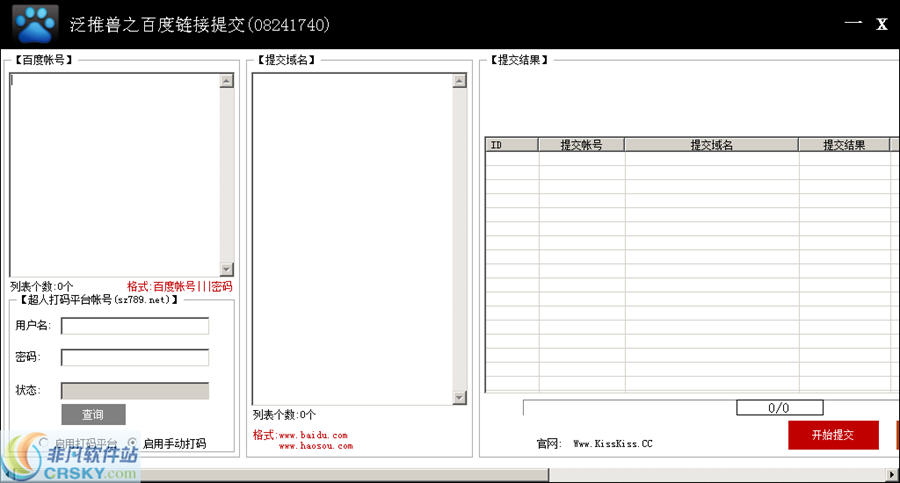Click the 开始提交 red button
Screen dimensions: 900x483
point(833,435)
